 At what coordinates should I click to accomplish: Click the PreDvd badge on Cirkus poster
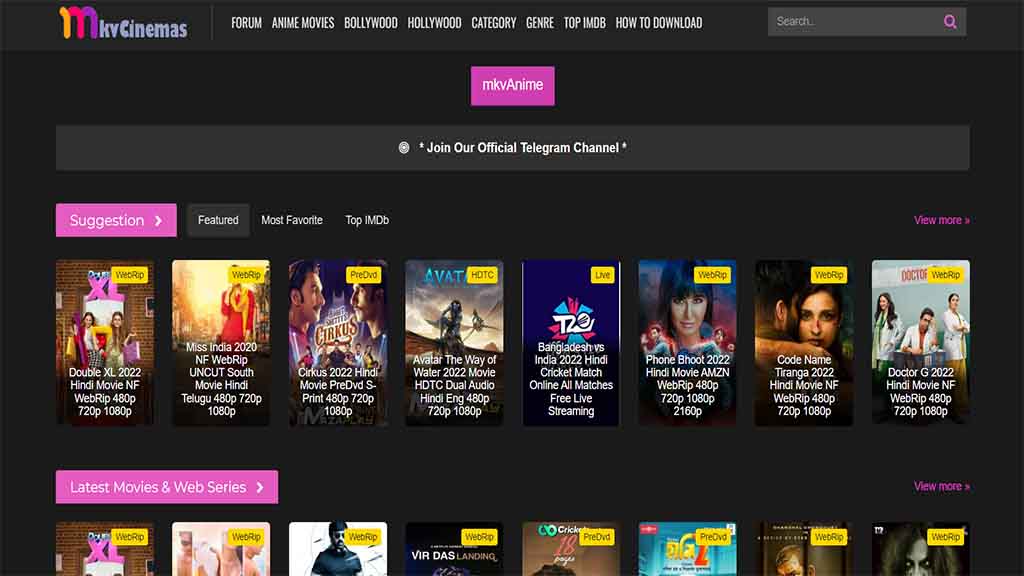pyautogui.click(x=363, y=275)
